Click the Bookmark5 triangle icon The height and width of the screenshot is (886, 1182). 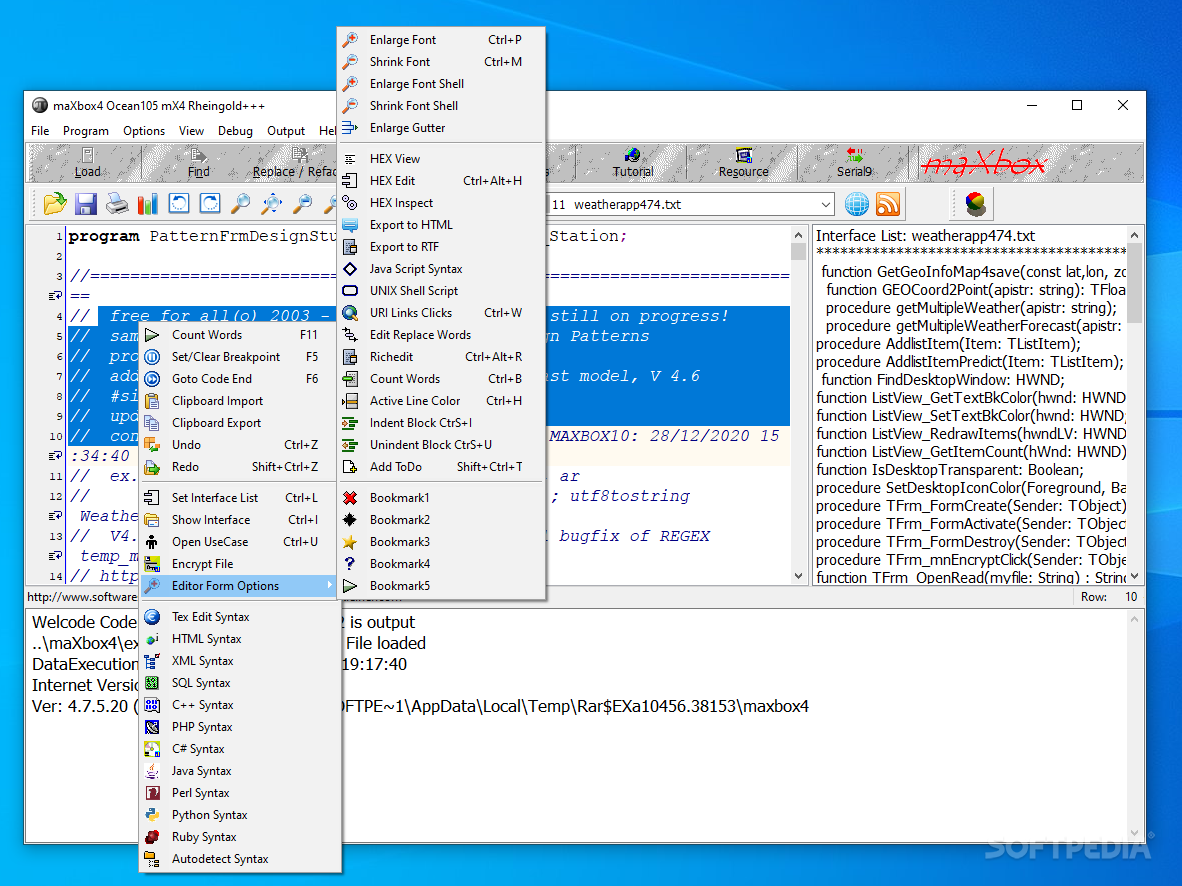[x=350, y=586]
